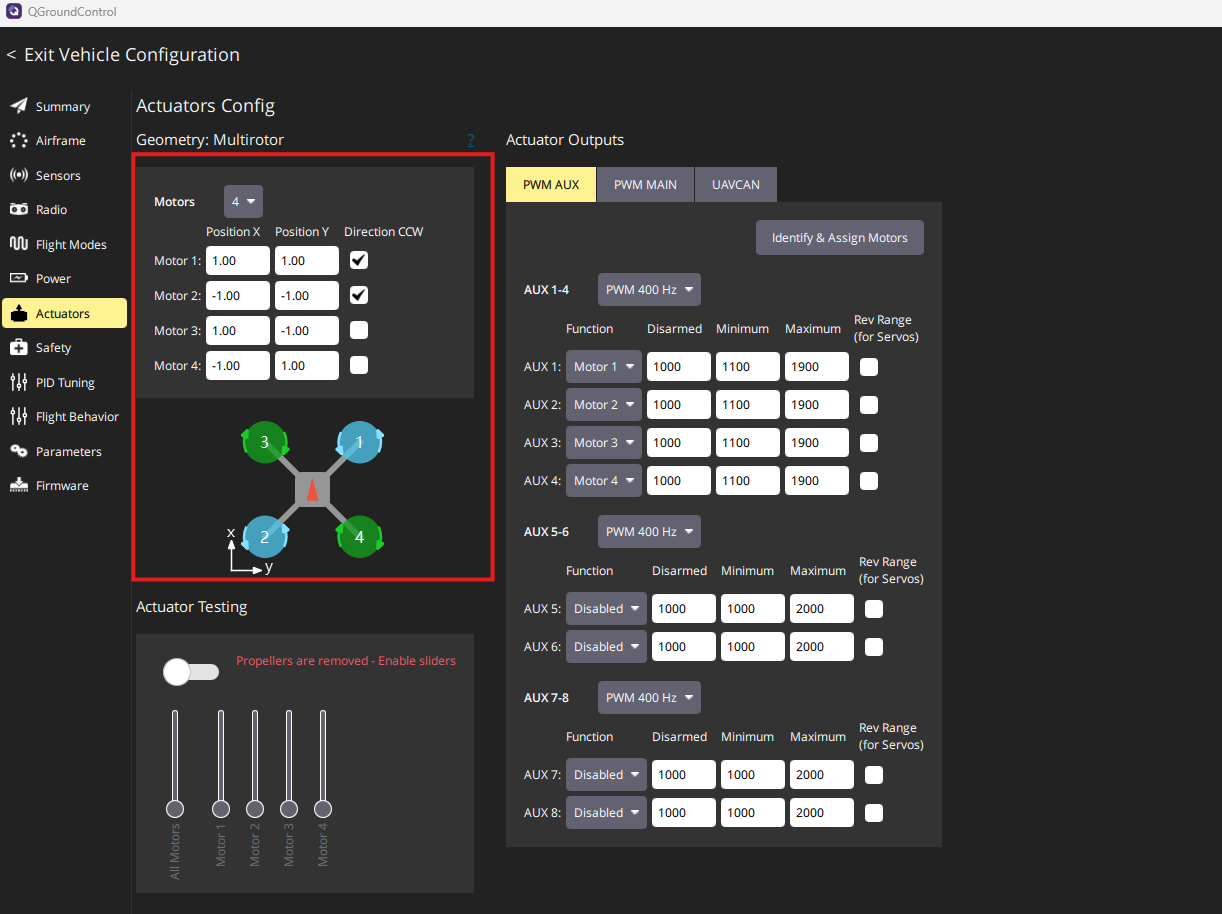Select the Actuators icon in sidebar
The width and height of the screenshot is (1222, 914).
click(19, 313)
